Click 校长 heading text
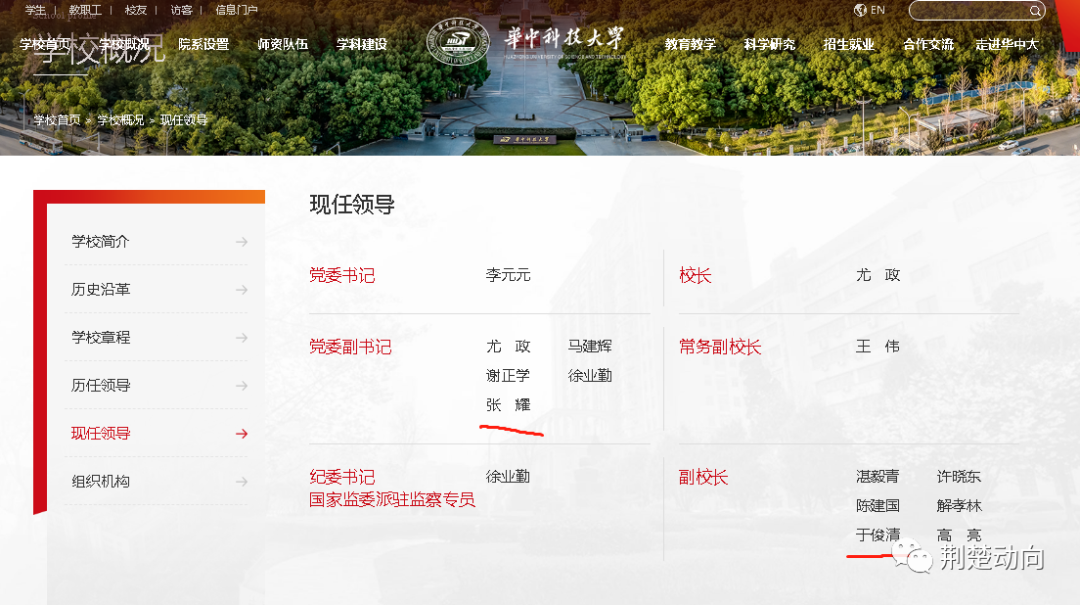Viewport: 1080px width, 605px height. (695, 276)
